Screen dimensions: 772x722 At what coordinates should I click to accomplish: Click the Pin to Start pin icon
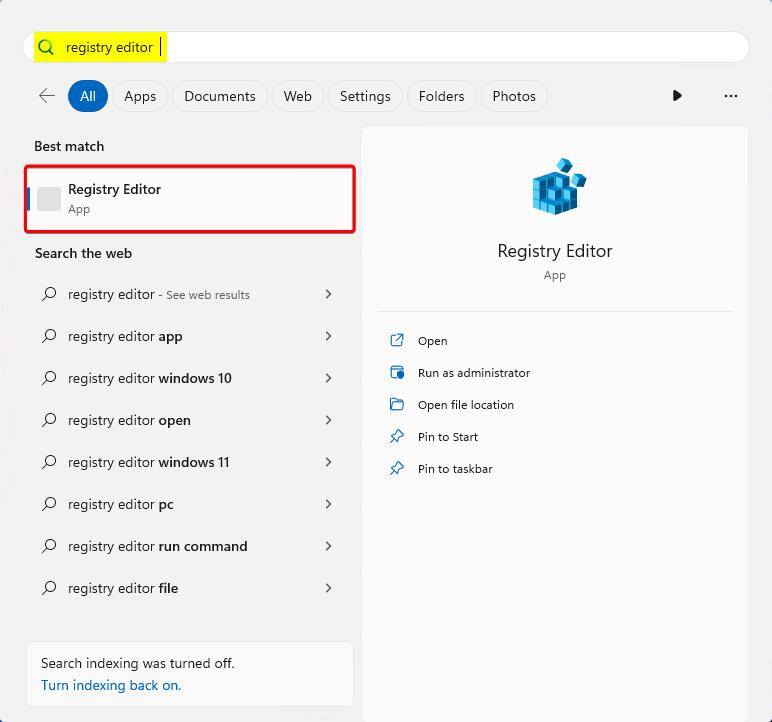click(x=397, y=437)
